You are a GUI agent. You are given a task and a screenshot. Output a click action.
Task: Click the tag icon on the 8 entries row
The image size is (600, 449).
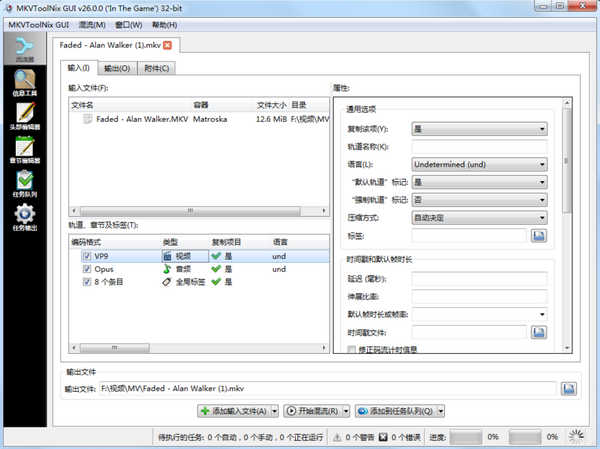click(167, 282)
